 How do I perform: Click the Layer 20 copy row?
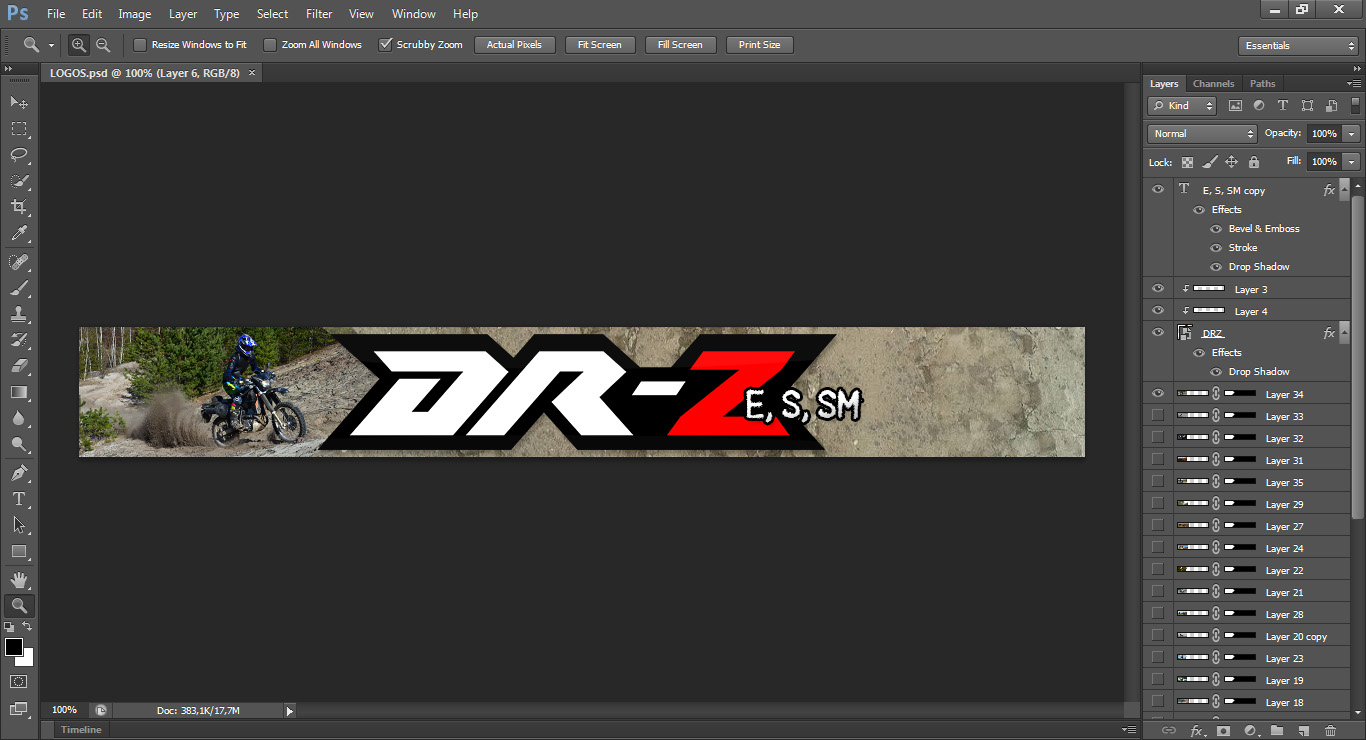point(1246,636)
